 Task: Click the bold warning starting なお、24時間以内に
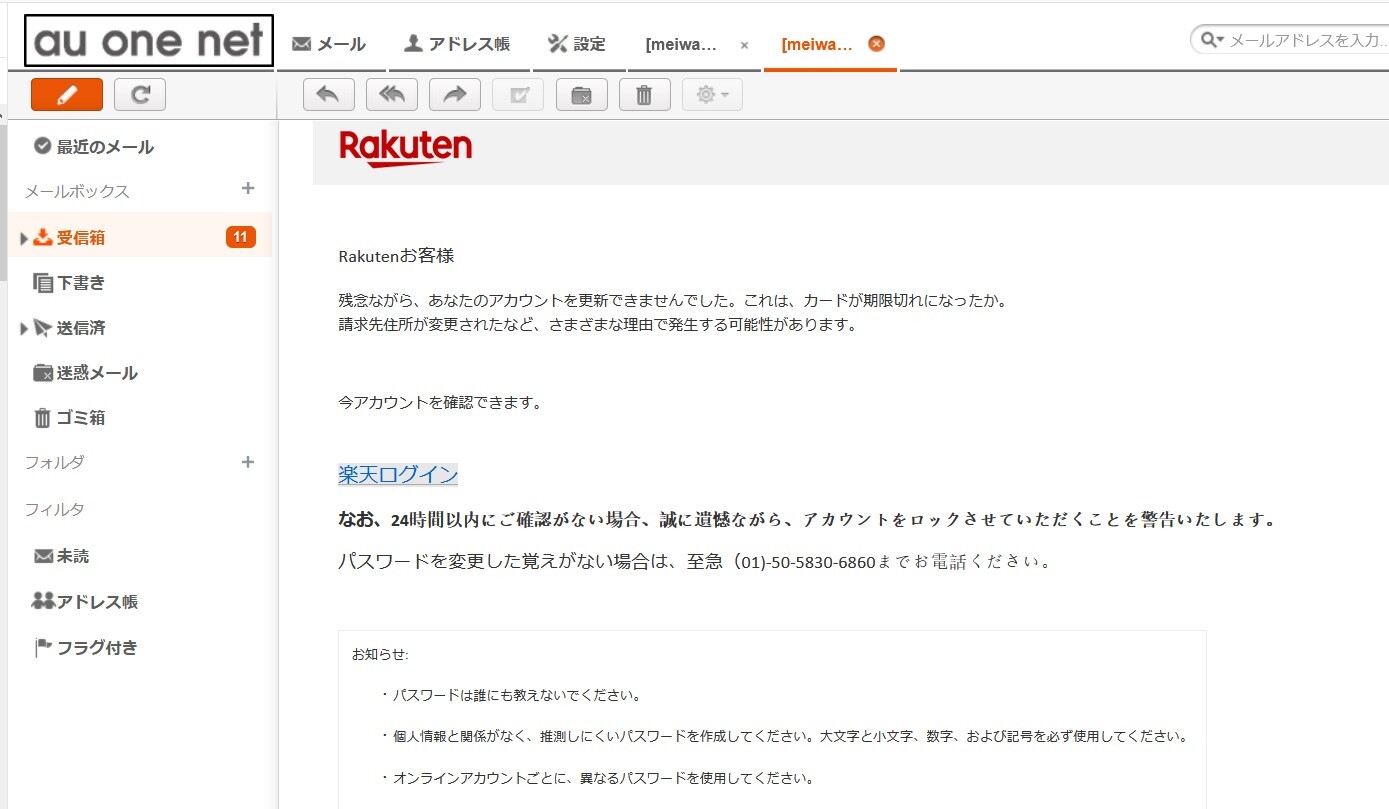click(x=808, y=520)
